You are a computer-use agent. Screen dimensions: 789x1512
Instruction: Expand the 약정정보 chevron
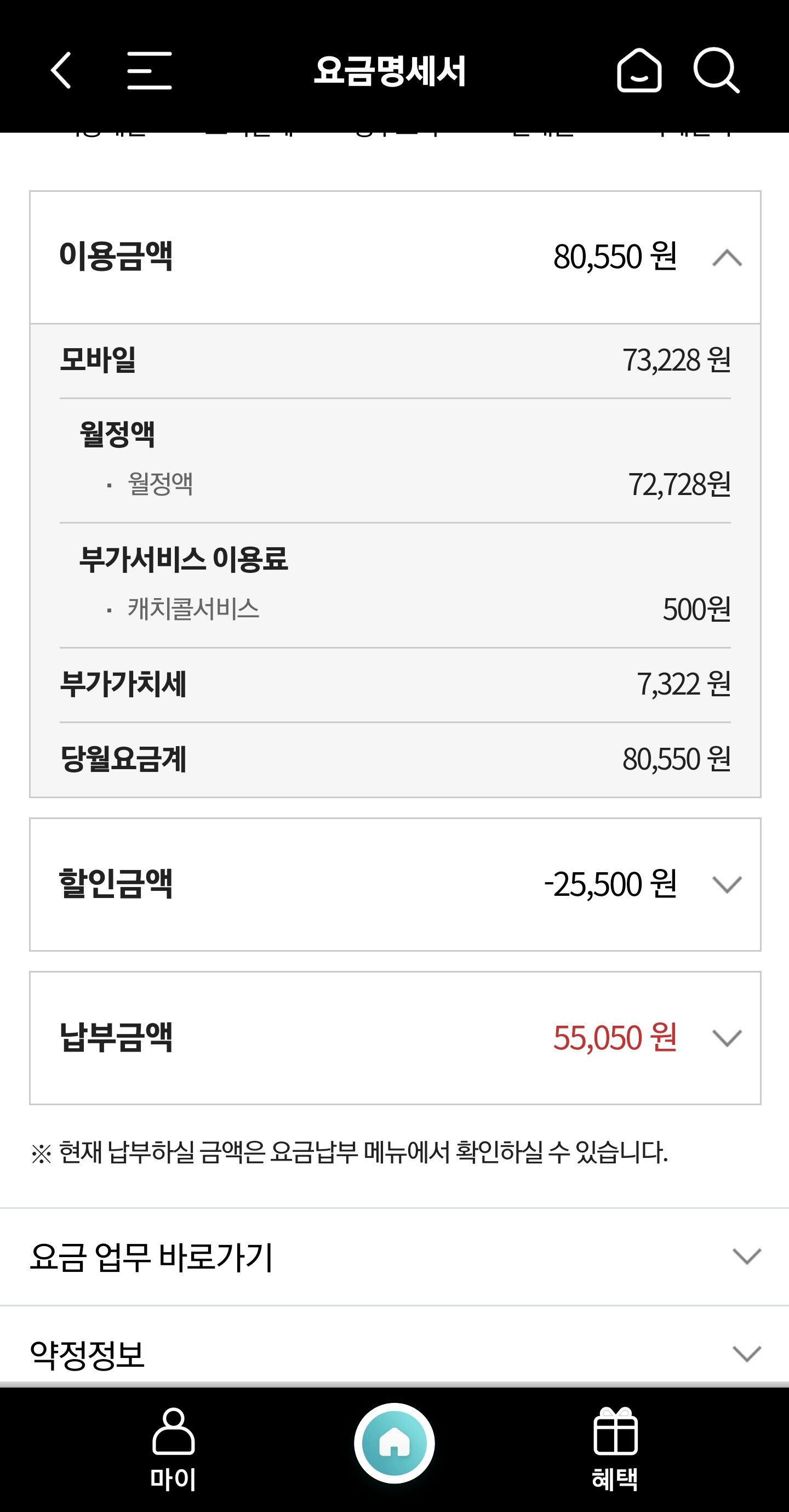(x=746, y=1354)
